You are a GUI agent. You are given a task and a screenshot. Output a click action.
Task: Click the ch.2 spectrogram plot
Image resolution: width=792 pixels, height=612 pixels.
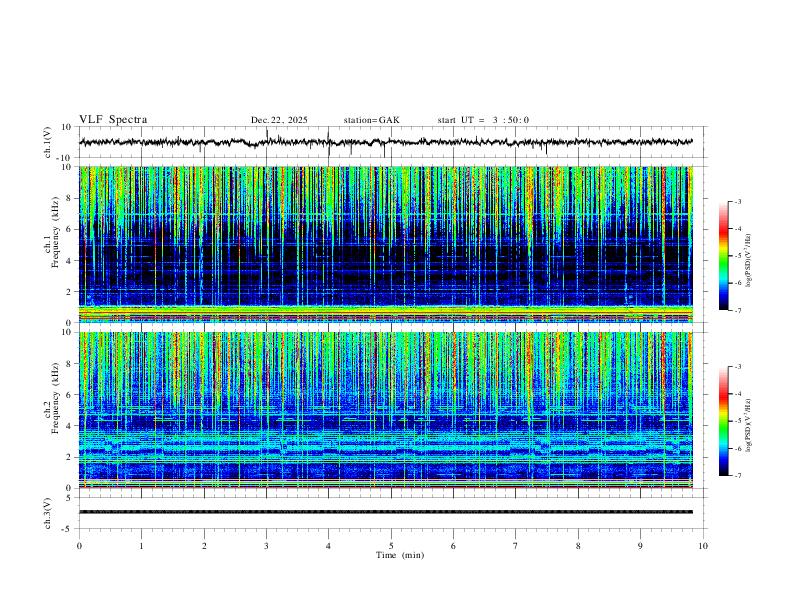coord(386,410)
